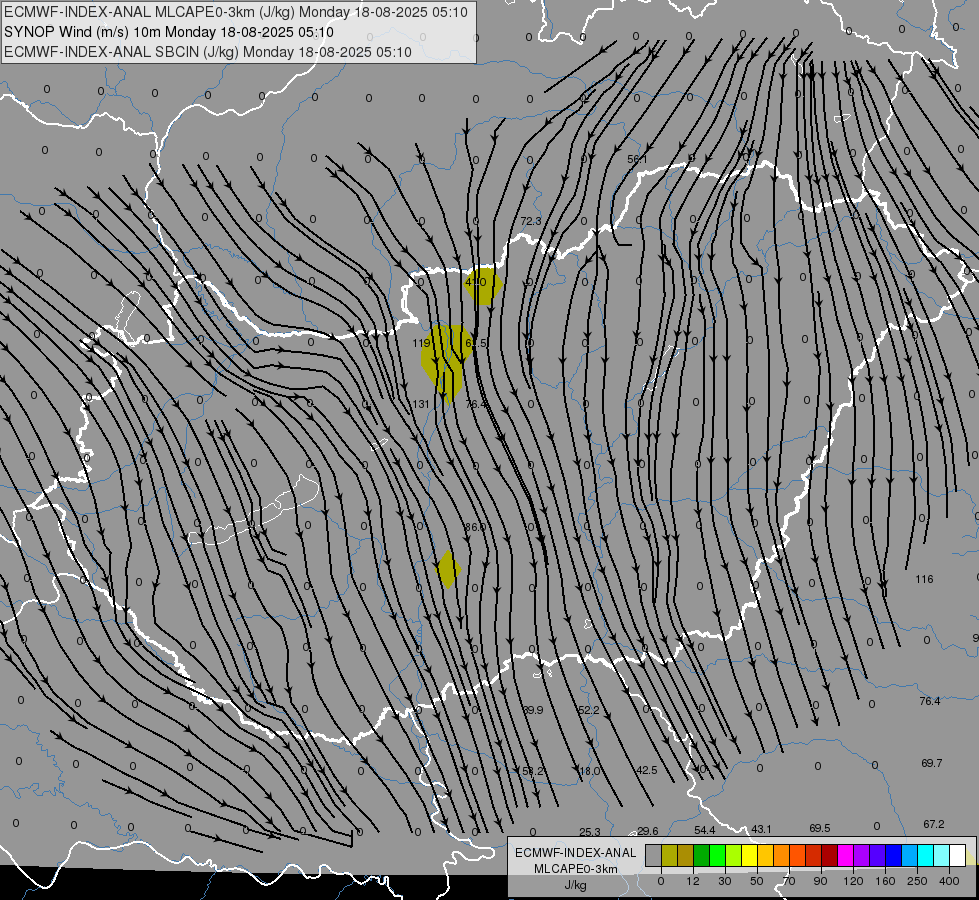Click the olive CAPE patch labeled 41.0
The width and height of the screenshot is (979, 900).
[483, 285]
